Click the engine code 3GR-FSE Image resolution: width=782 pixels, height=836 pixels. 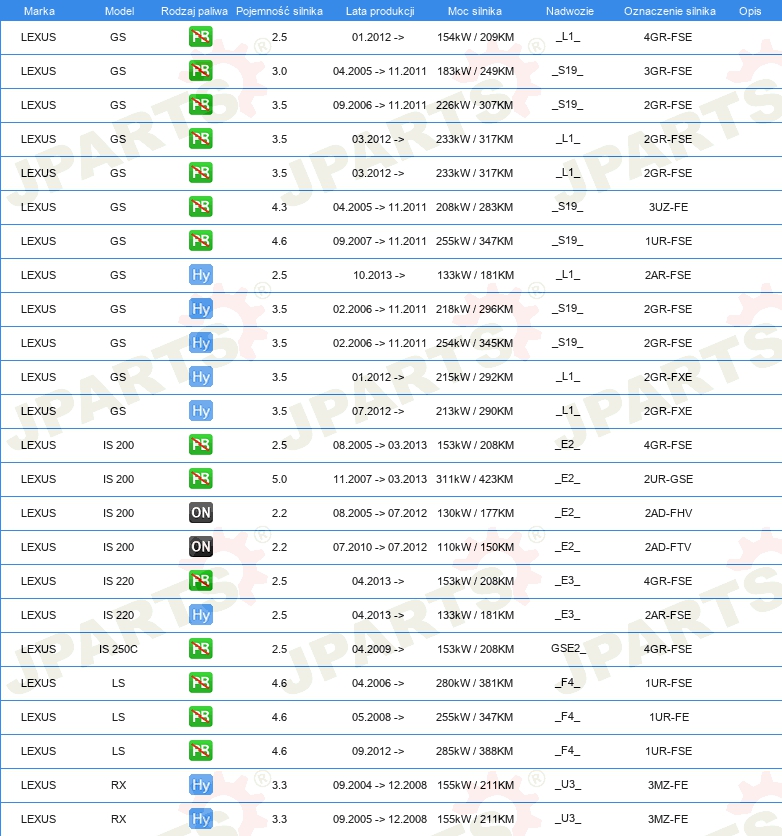[667, 71]
